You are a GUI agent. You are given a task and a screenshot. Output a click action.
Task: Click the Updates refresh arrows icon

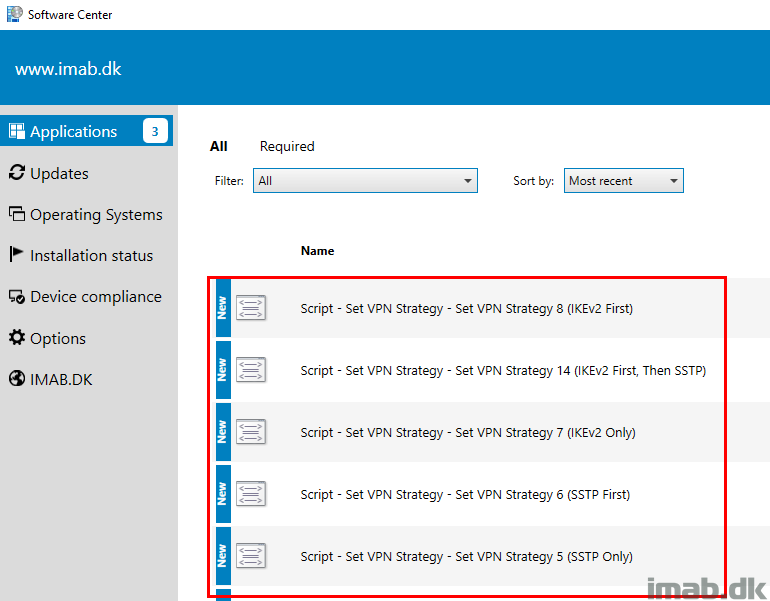pyautogui.click(x=17, y=172)
